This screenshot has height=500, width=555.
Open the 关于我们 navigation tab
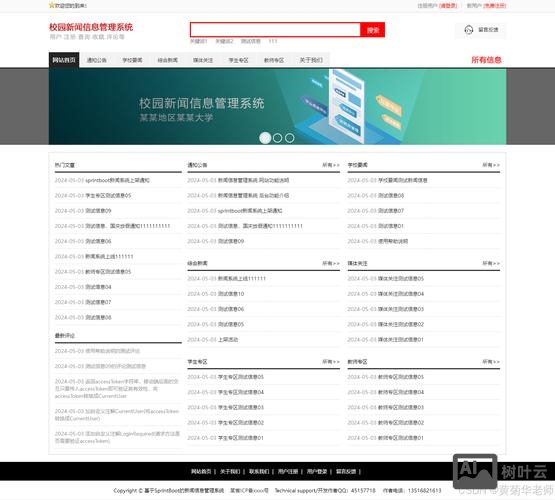tap(311, 60)
